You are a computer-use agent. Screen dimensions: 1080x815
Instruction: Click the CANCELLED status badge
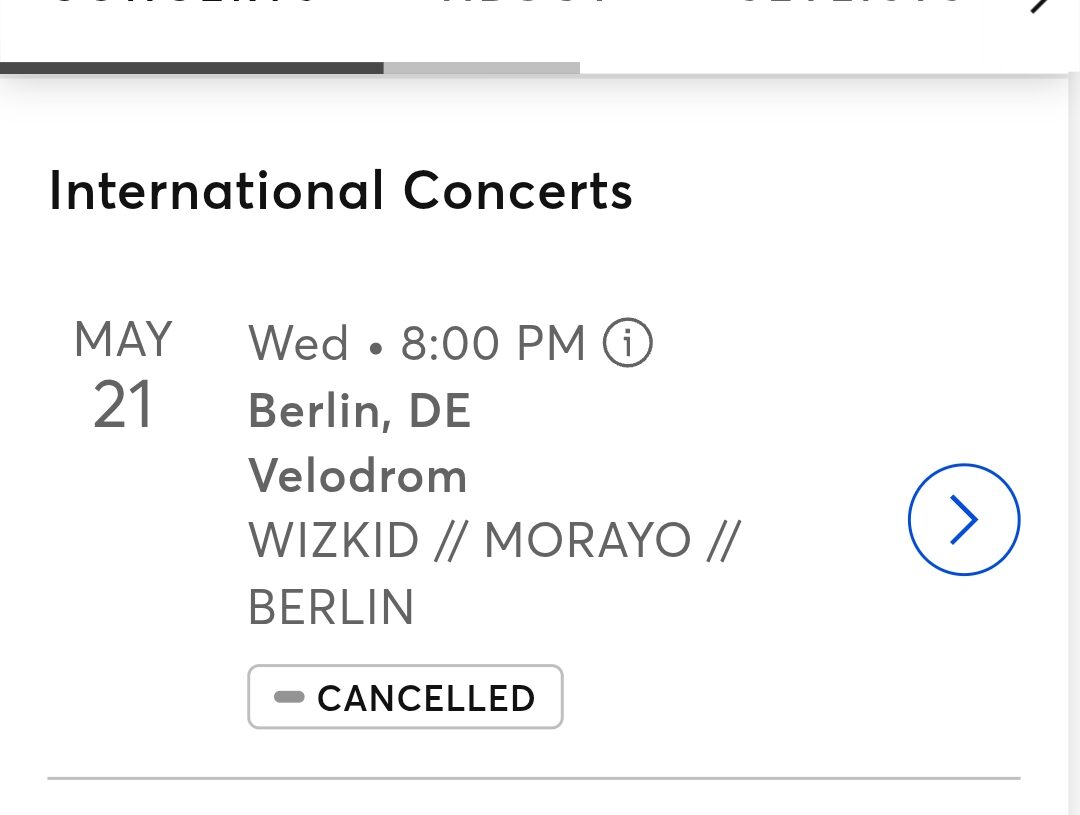point(405,697)
